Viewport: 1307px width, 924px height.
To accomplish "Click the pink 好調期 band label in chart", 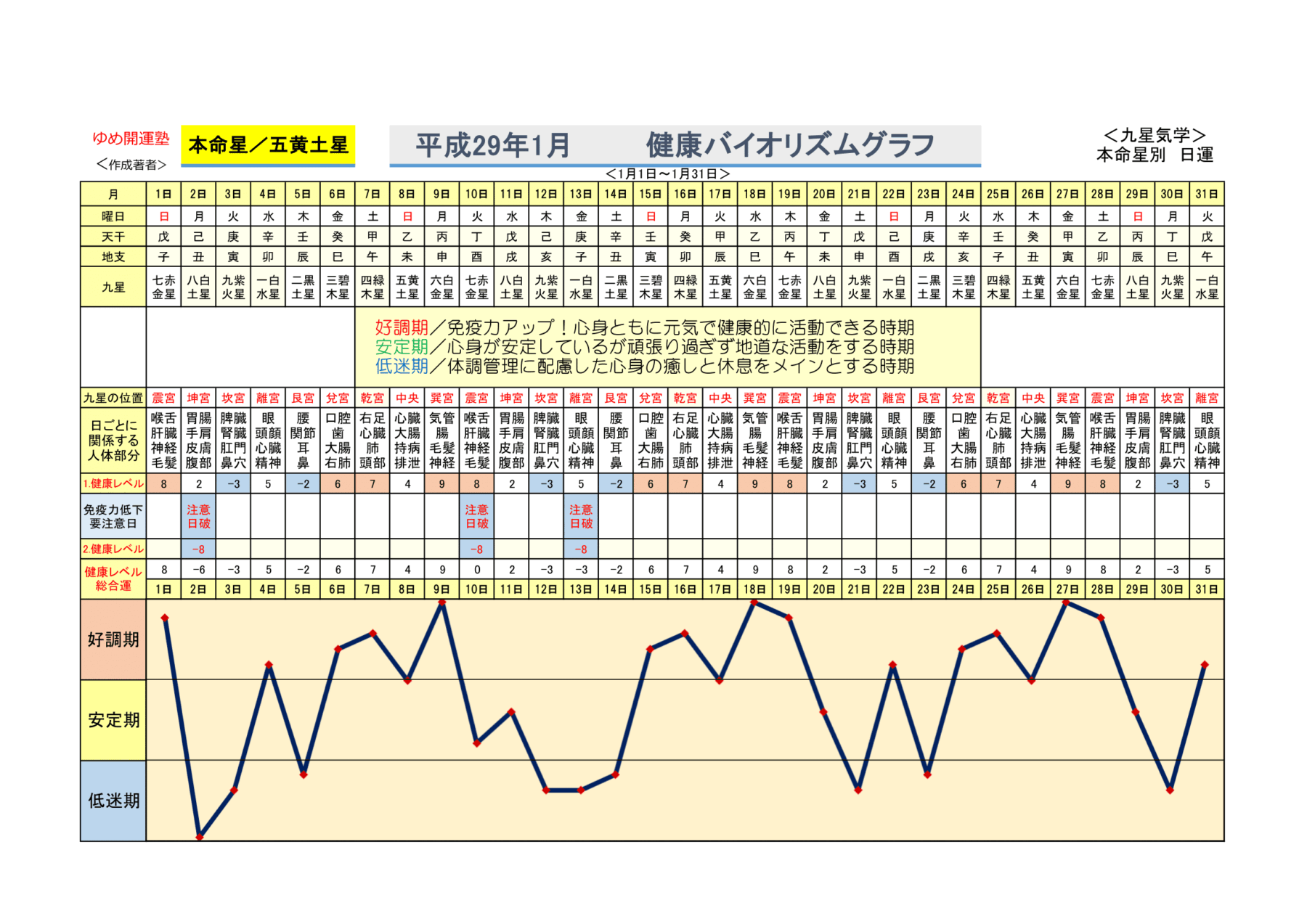I will pos(113,639).
